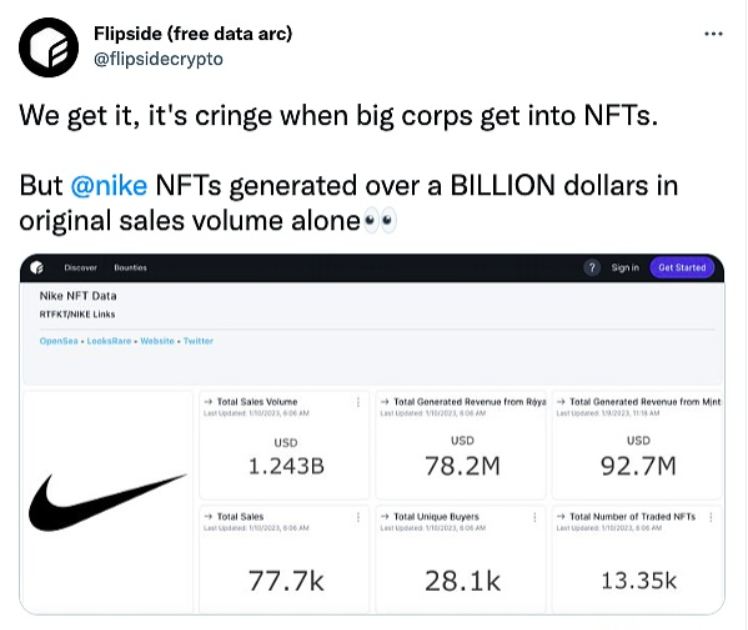Open Total Sales card kebab menu
This screenshot has height=630, width=748.
pyautogui.click(x=358, y=517)
